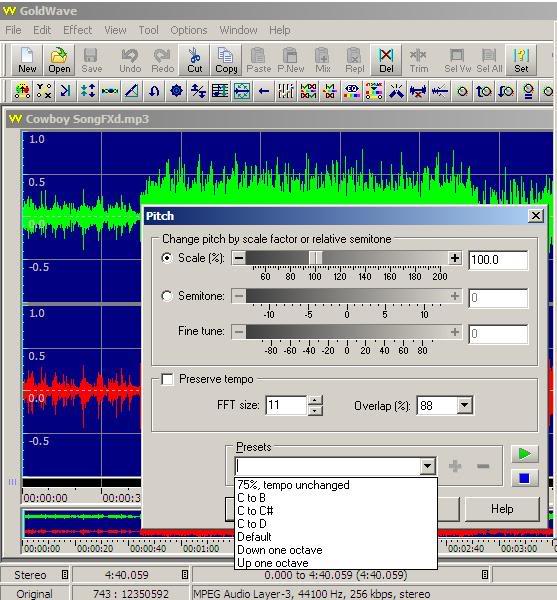Image resolution: width=557 pixels, height=600 pixels.
Task: Click the Paste toolbar icon
Action: point(259,60)
